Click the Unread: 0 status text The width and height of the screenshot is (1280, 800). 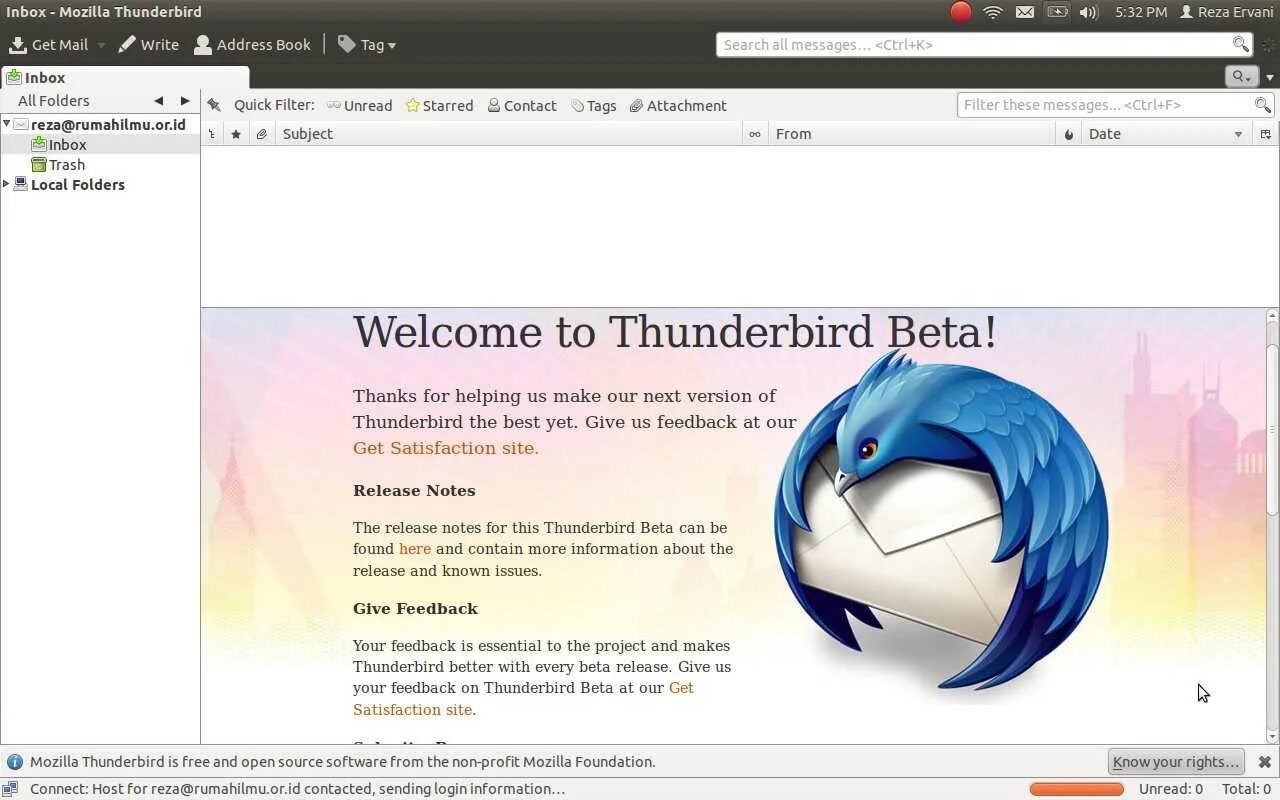tap(1171, 789)
